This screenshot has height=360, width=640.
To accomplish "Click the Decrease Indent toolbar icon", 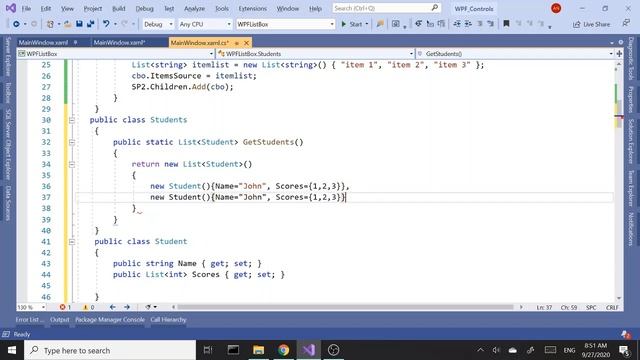I will click(x=457, y=24).
